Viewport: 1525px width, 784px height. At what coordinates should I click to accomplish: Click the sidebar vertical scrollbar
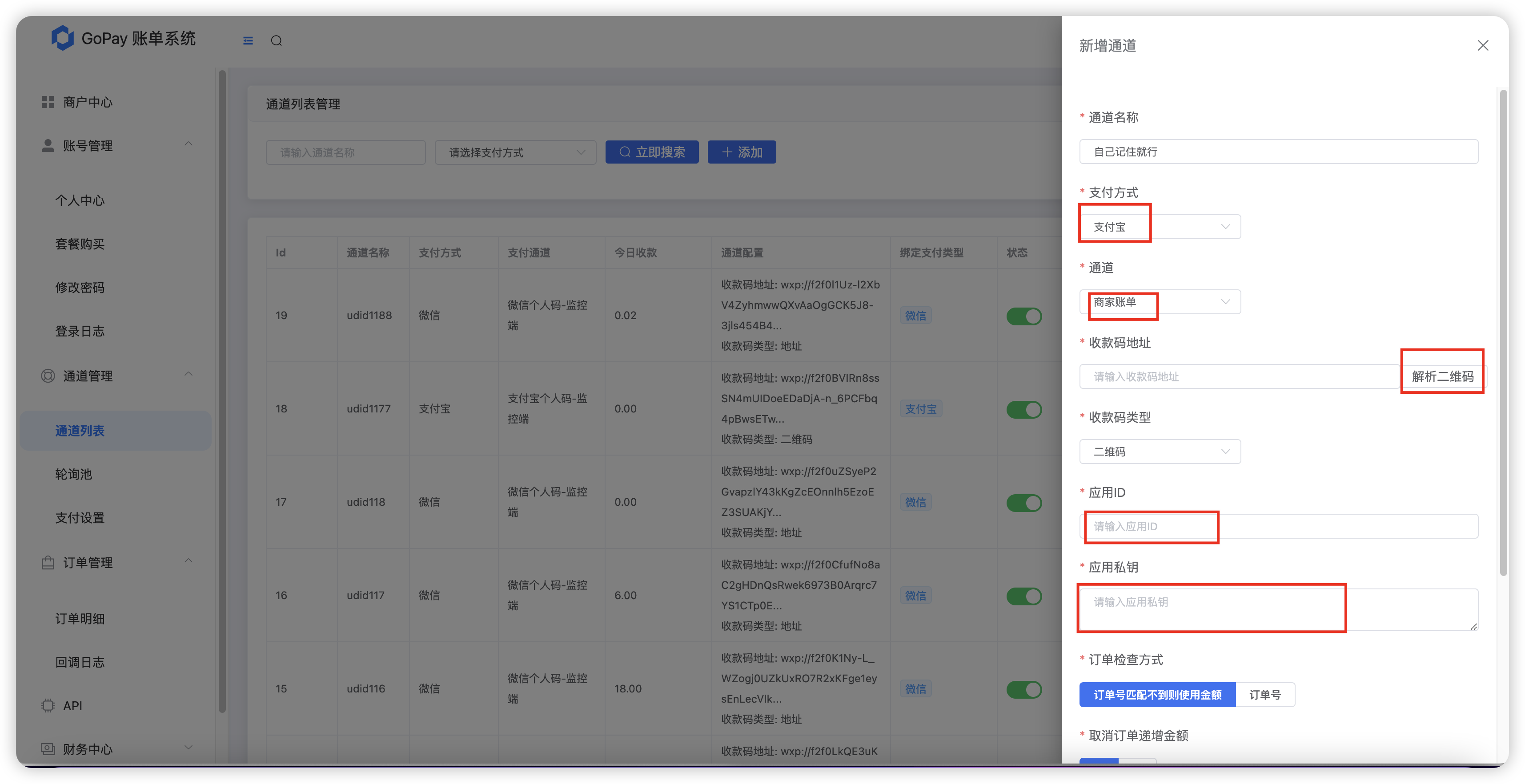pos(222,391)
